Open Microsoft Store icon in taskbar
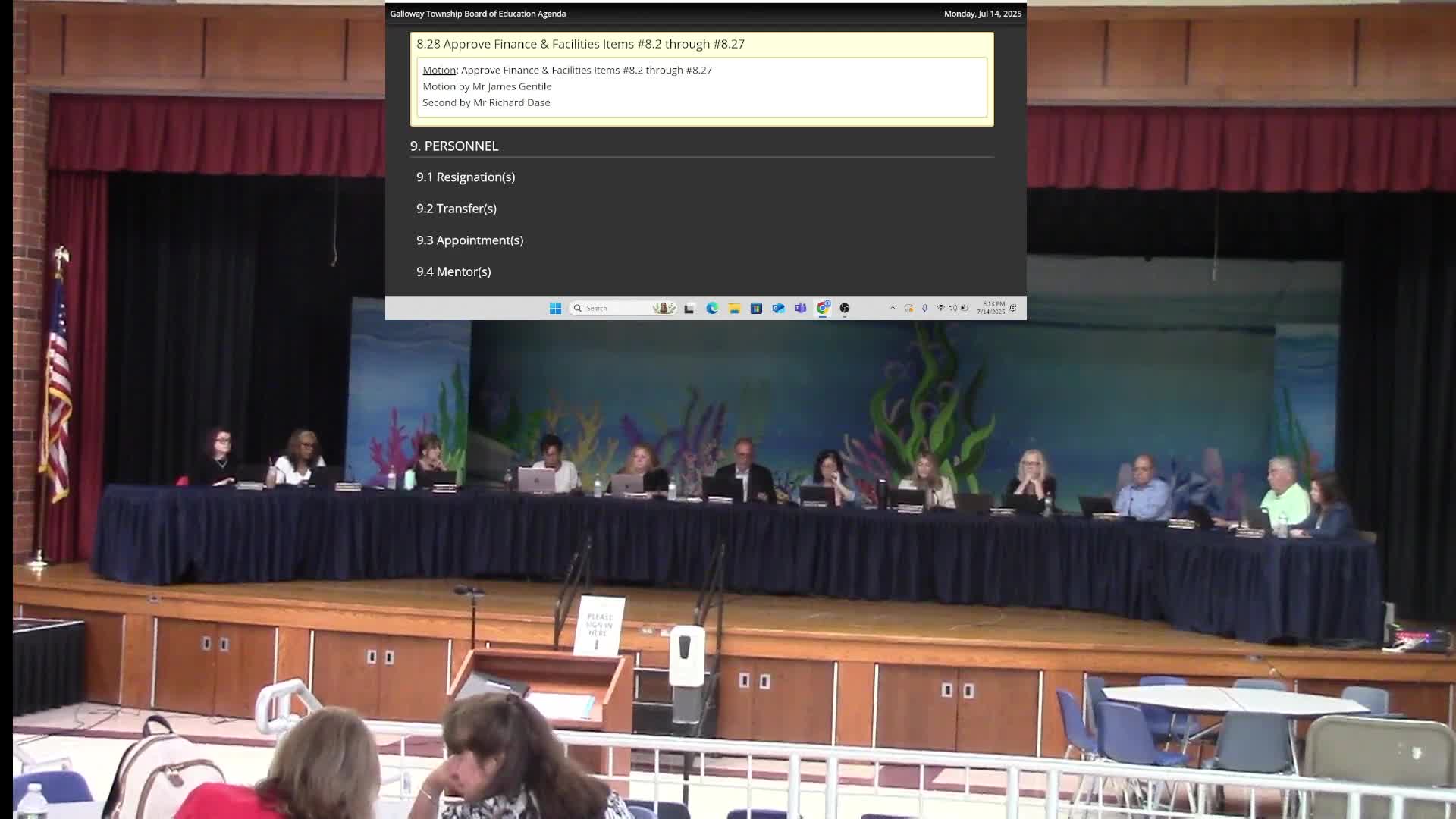This screenshot has width=1456, height=819. coord(756,308)
